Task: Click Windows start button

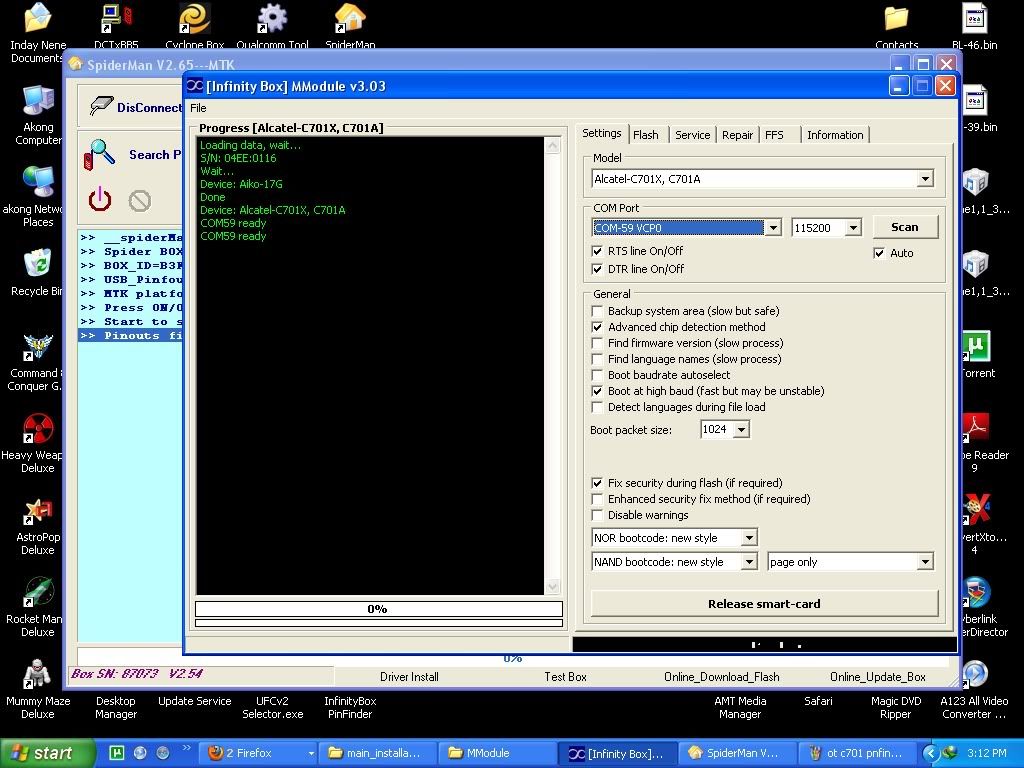Action: point(47,753)
